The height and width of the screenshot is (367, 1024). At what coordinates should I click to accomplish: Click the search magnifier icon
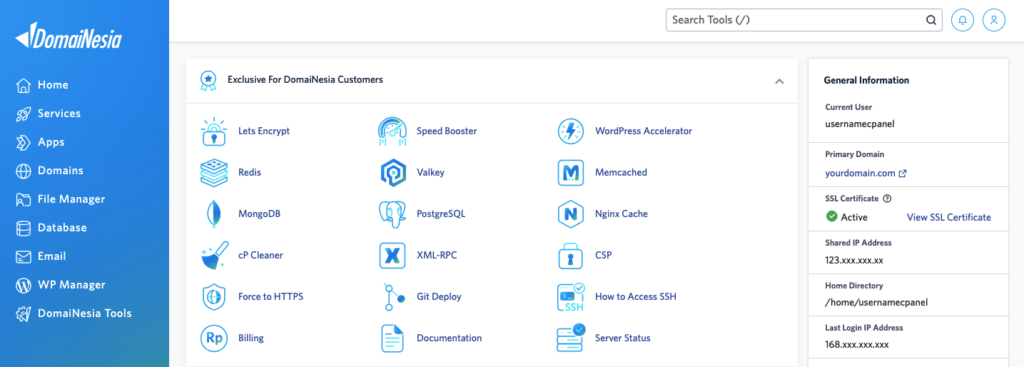coord(931,20)
